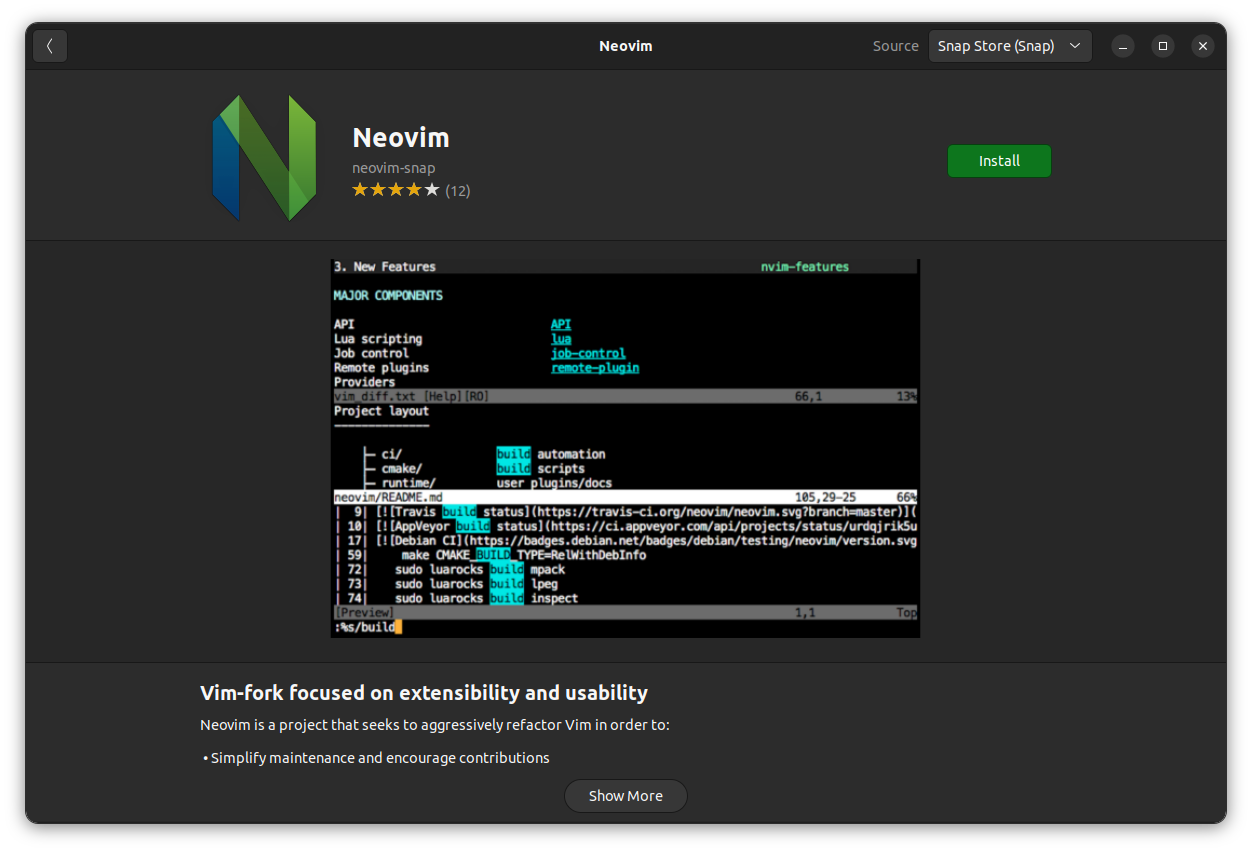1252x852 pixels.
Task: Click the fourth star of the rating
Action: point(415,189)
